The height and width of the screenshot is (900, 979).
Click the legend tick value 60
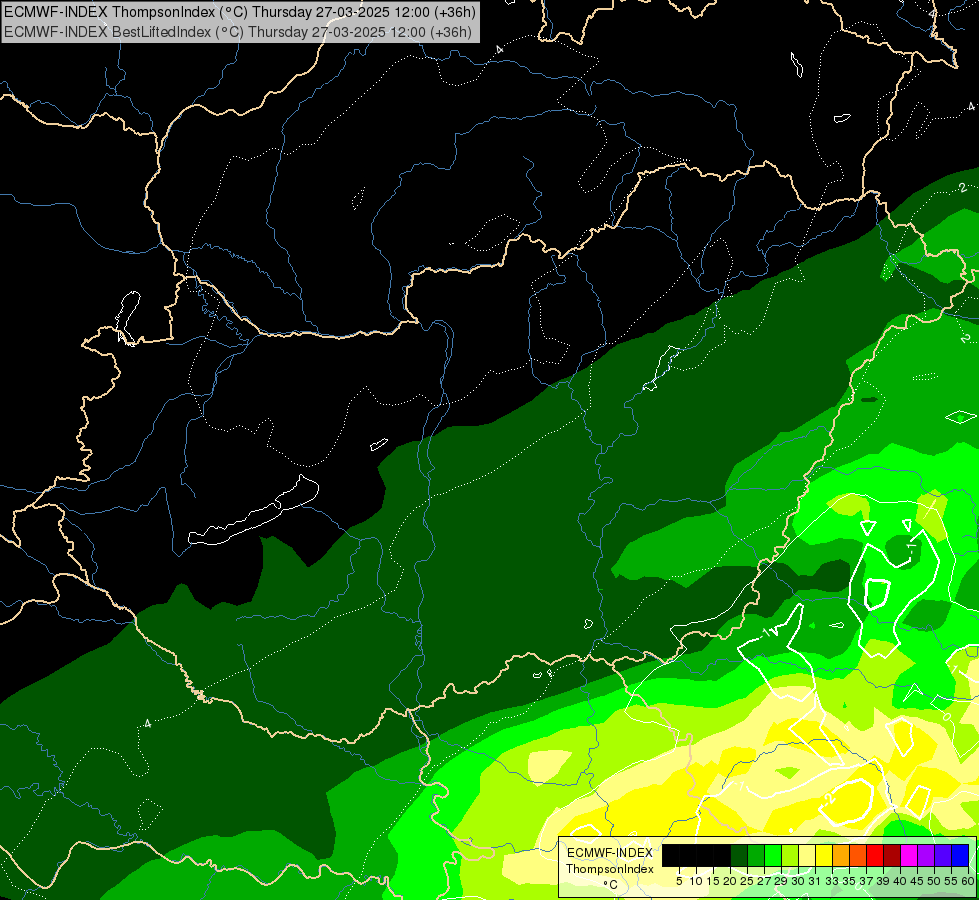(x=969, y=881)
